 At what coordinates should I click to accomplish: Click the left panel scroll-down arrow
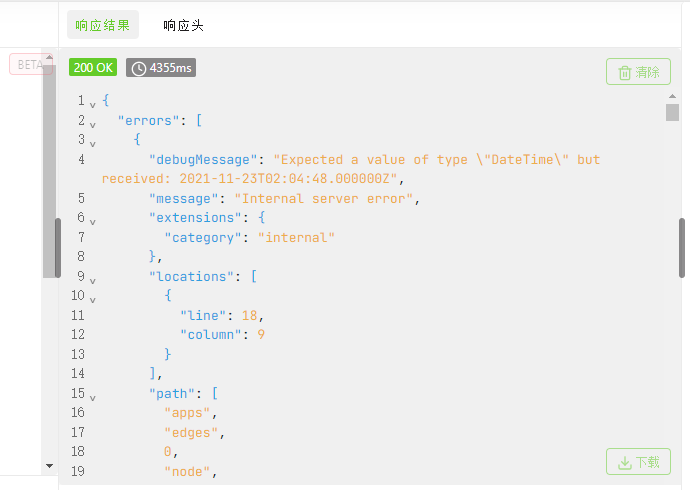tap(49, 465)
